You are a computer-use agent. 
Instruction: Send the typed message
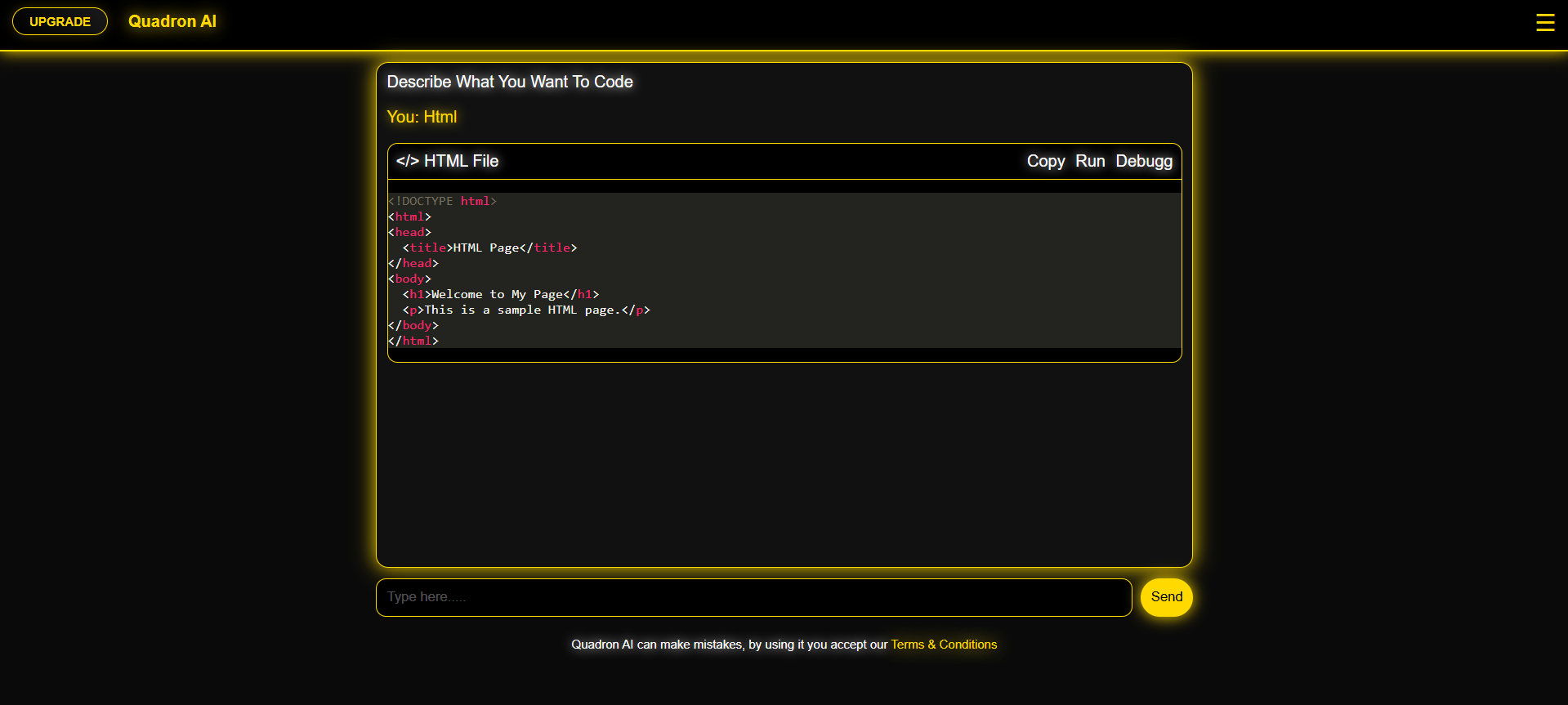click(x=1166, y=597)
